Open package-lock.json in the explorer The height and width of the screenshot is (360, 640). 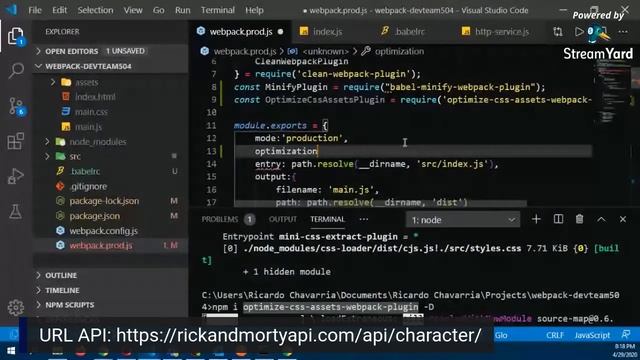click(104, 201)
